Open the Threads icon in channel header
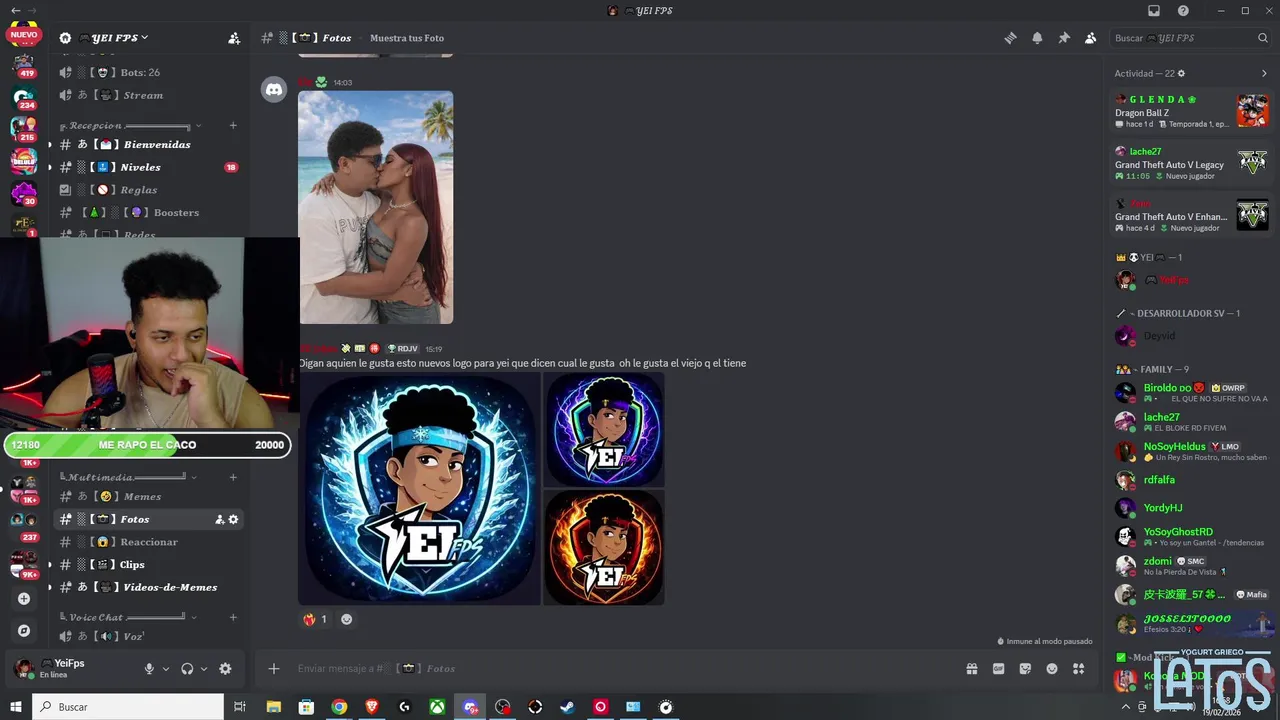Viewport: 1280px width, 720px height. 1010,38
